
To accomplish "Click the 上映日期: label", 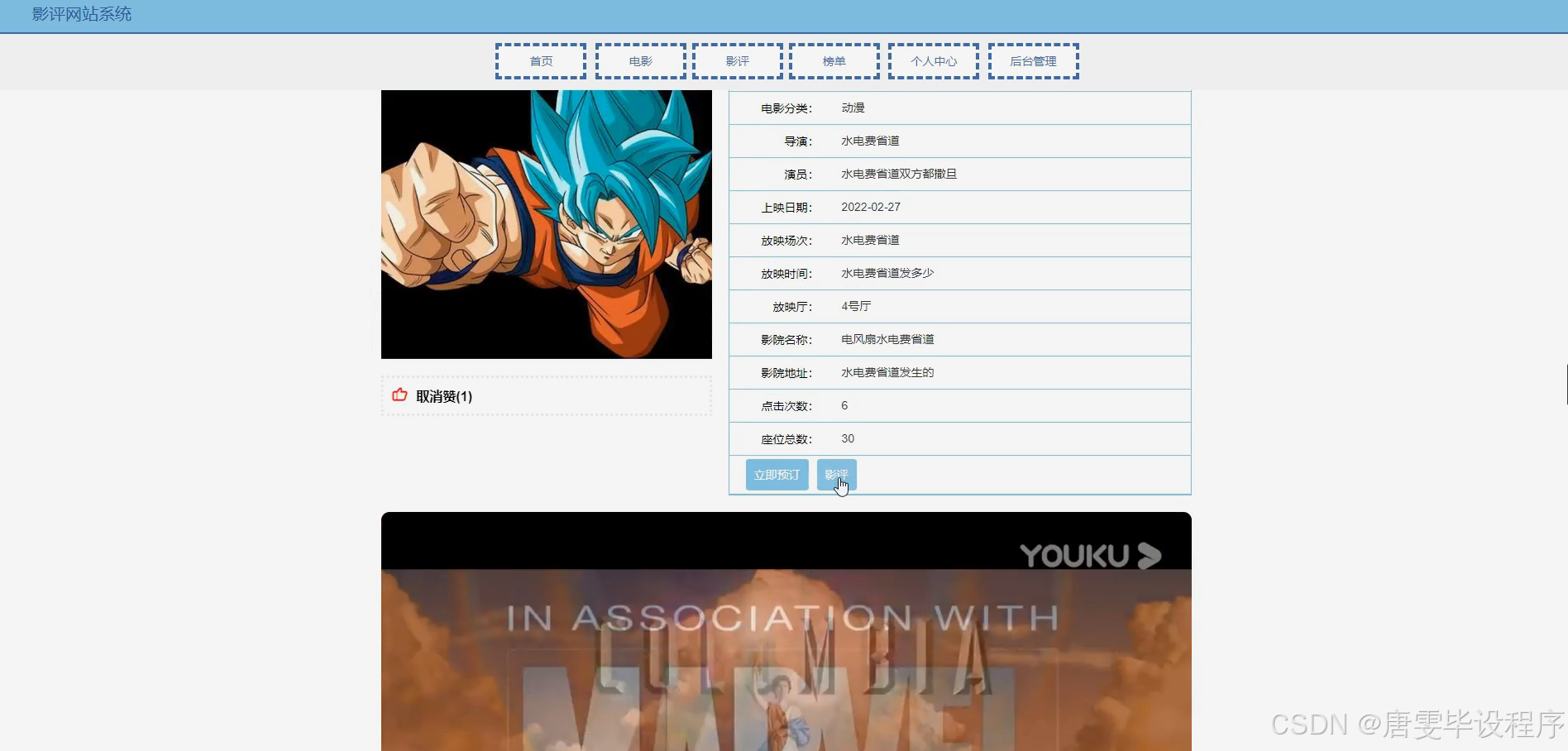I will (x=786, y=208).
